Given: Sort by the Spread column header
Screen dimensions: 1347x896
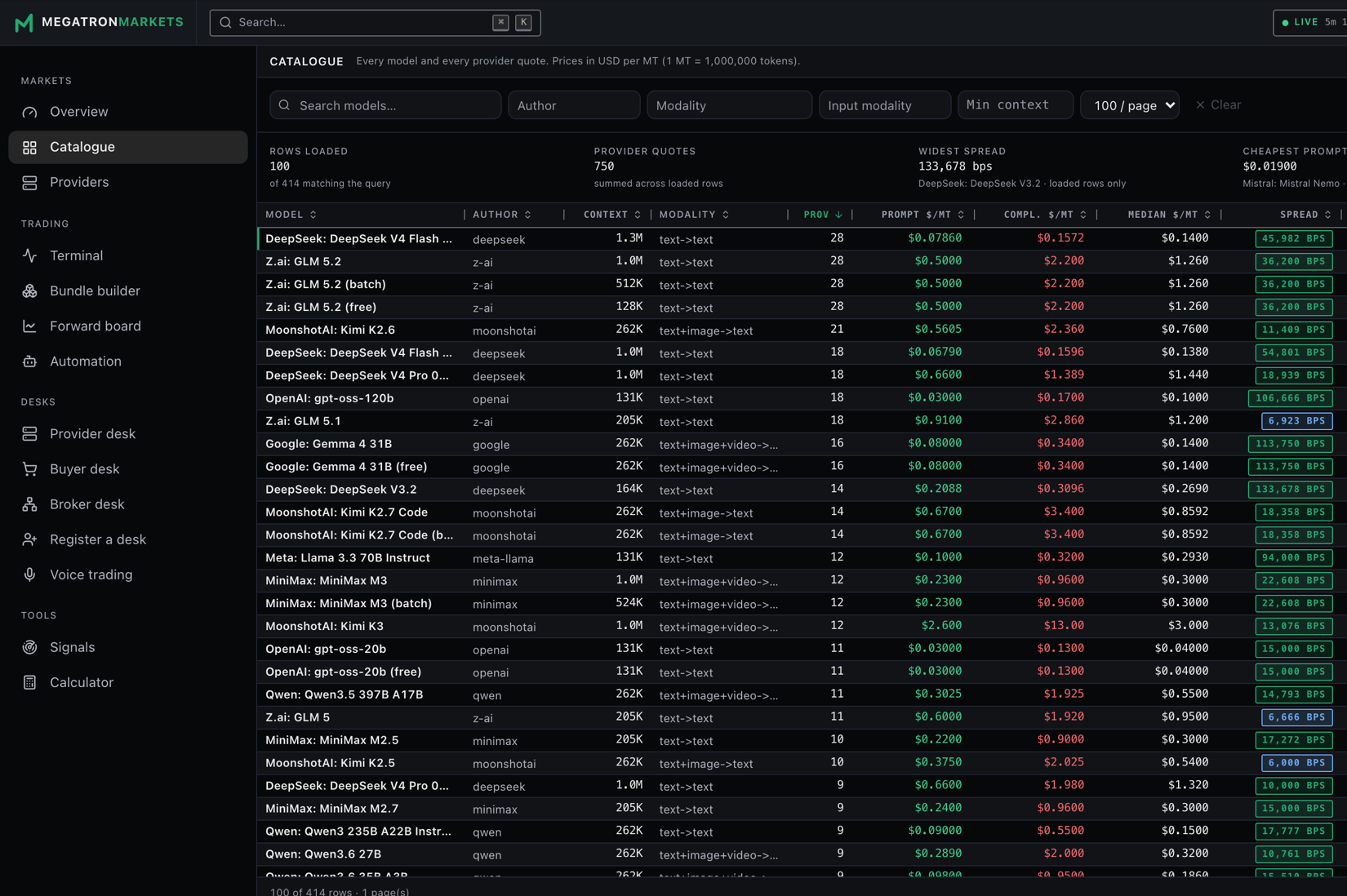Looking at the screenshot, I should click(x=1305, y=215).
